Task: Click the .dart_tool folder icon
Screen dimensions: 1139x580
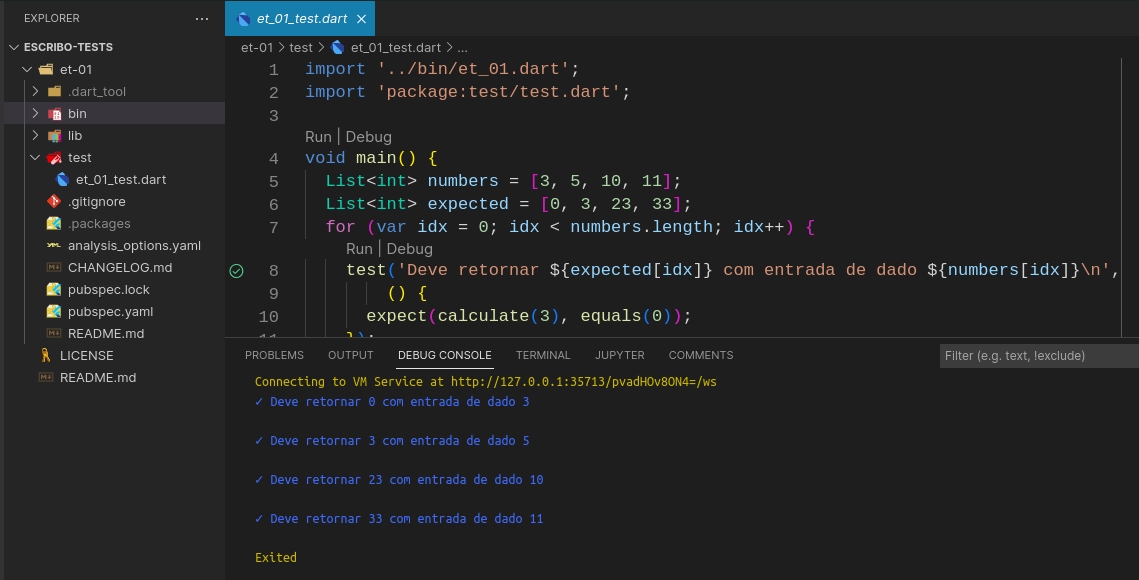Action: 54,92
